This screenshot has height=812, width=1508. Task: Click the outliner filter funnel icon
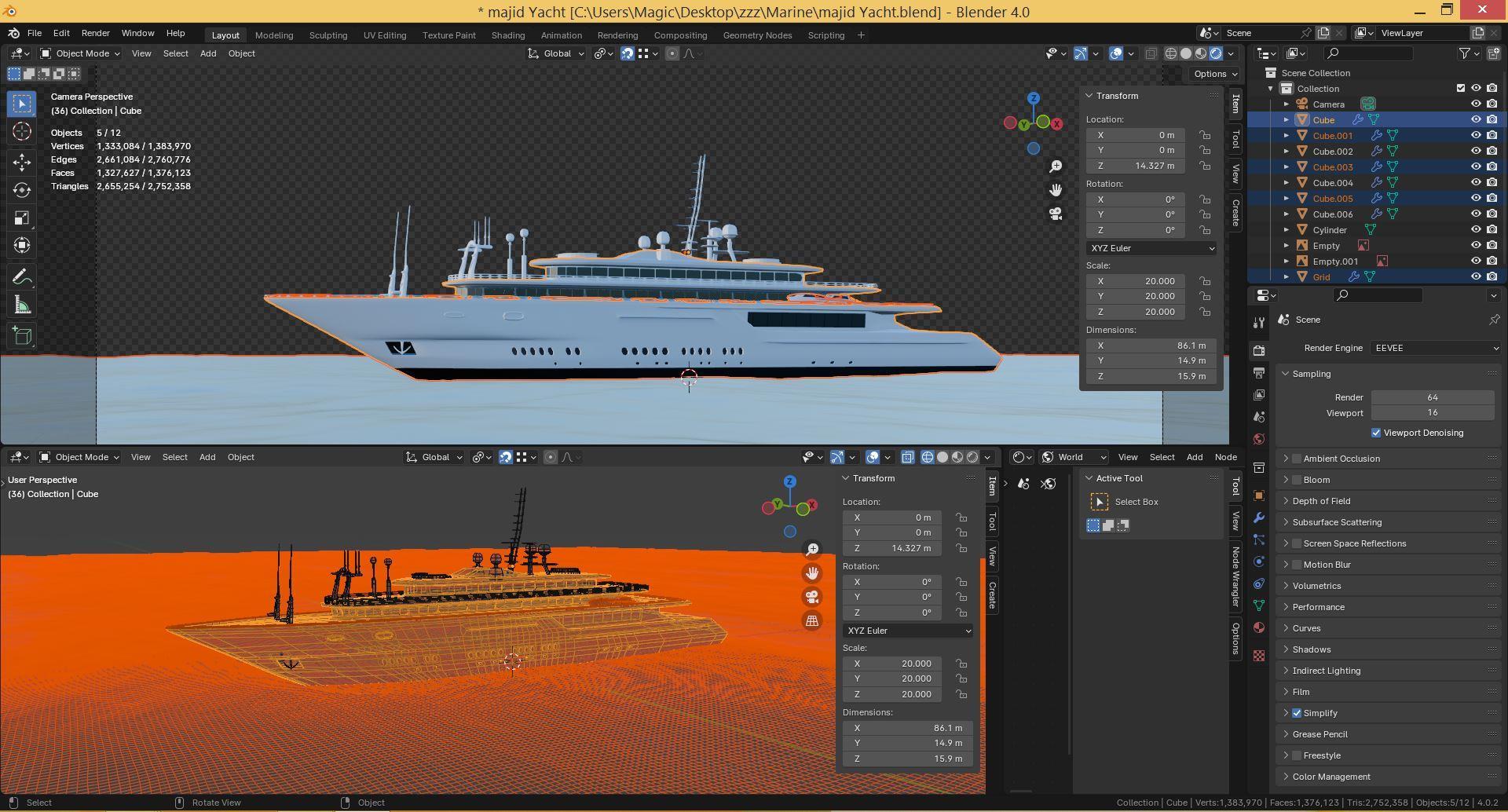(1465, 53)
